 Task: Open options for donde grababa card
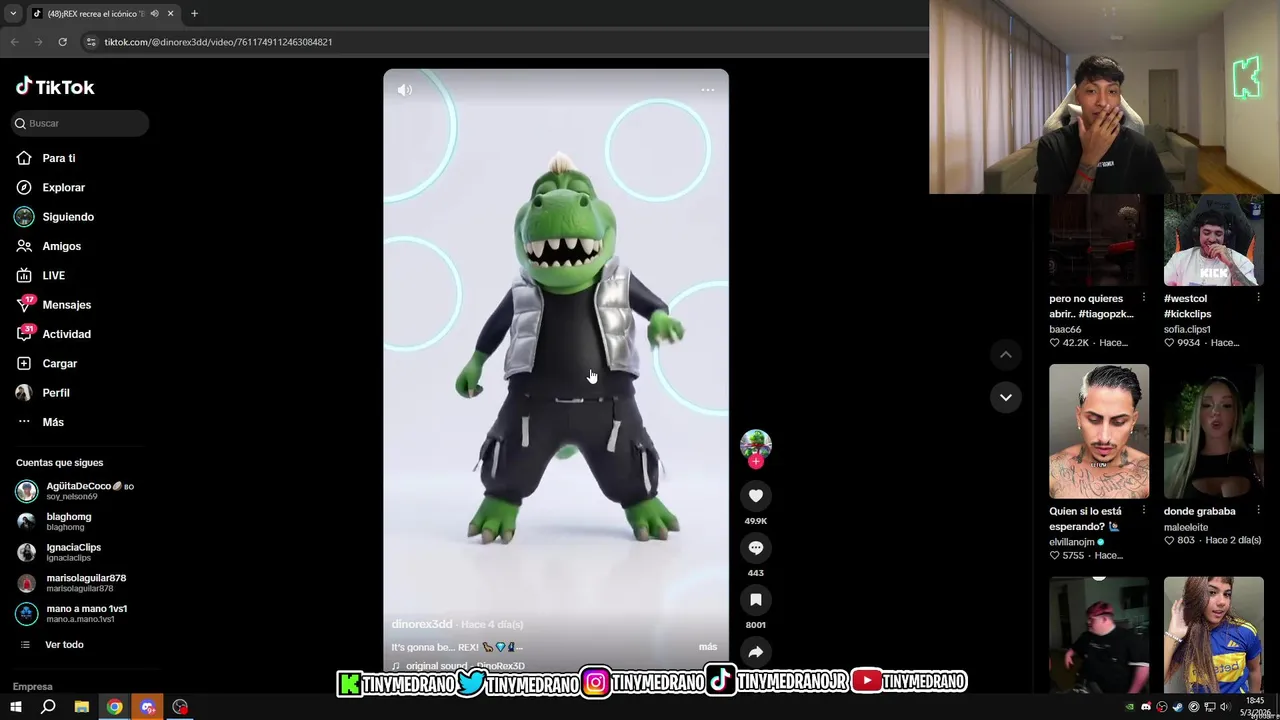(1259, 511)
